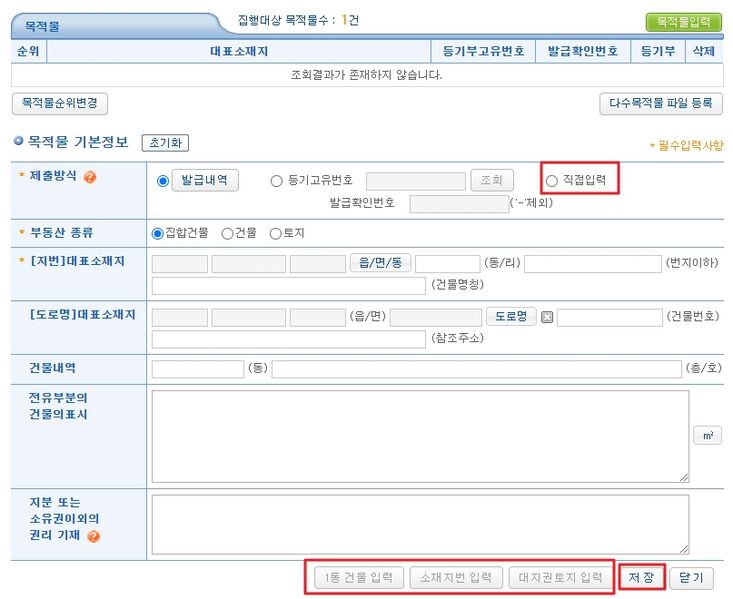Click the green 목적물입력 button

pyautogui.click(x=683, y=22)
